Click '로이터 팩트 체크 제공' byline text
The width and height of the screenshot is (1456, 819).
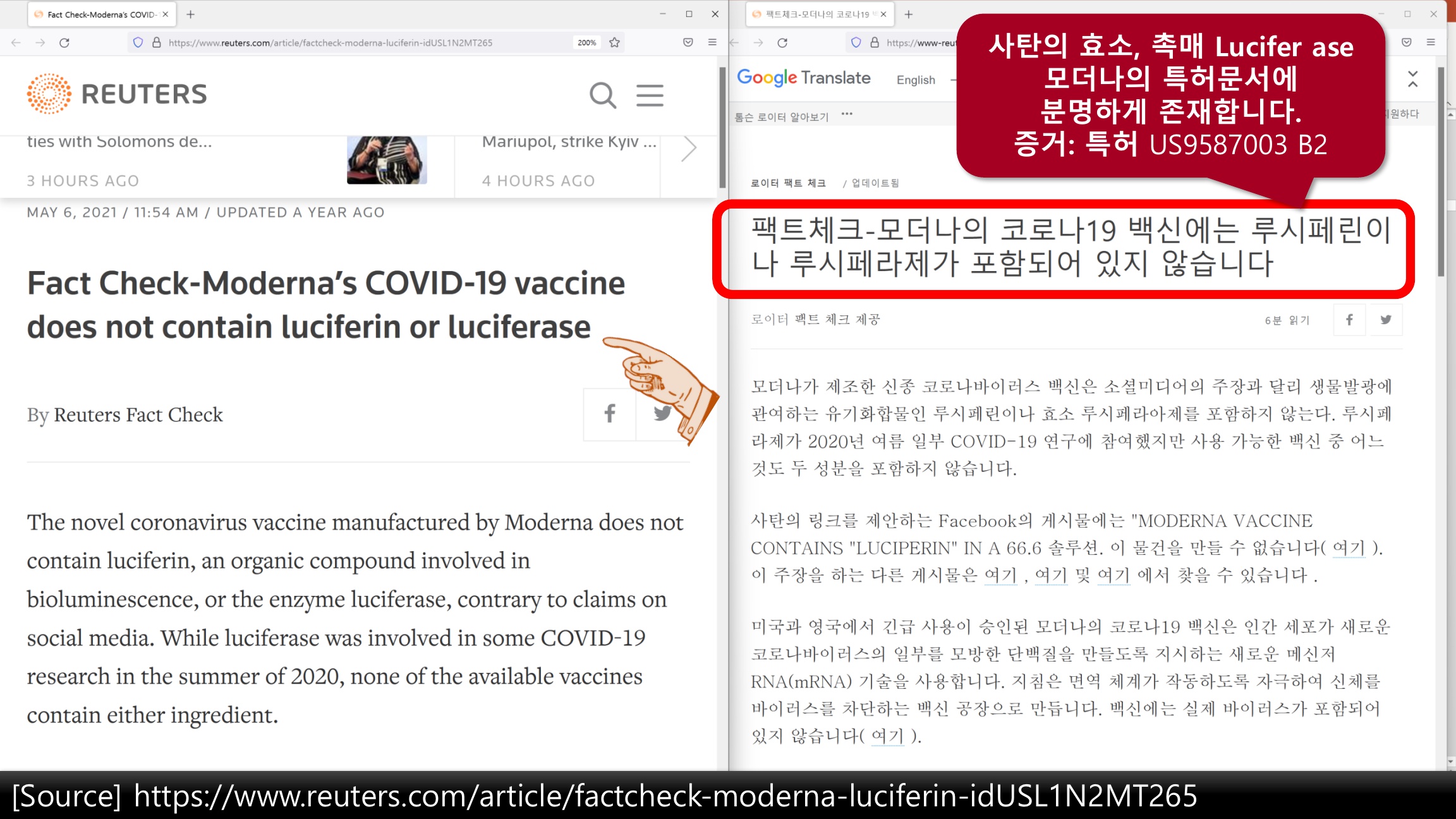pyautogui.click(x=815, y=320)
